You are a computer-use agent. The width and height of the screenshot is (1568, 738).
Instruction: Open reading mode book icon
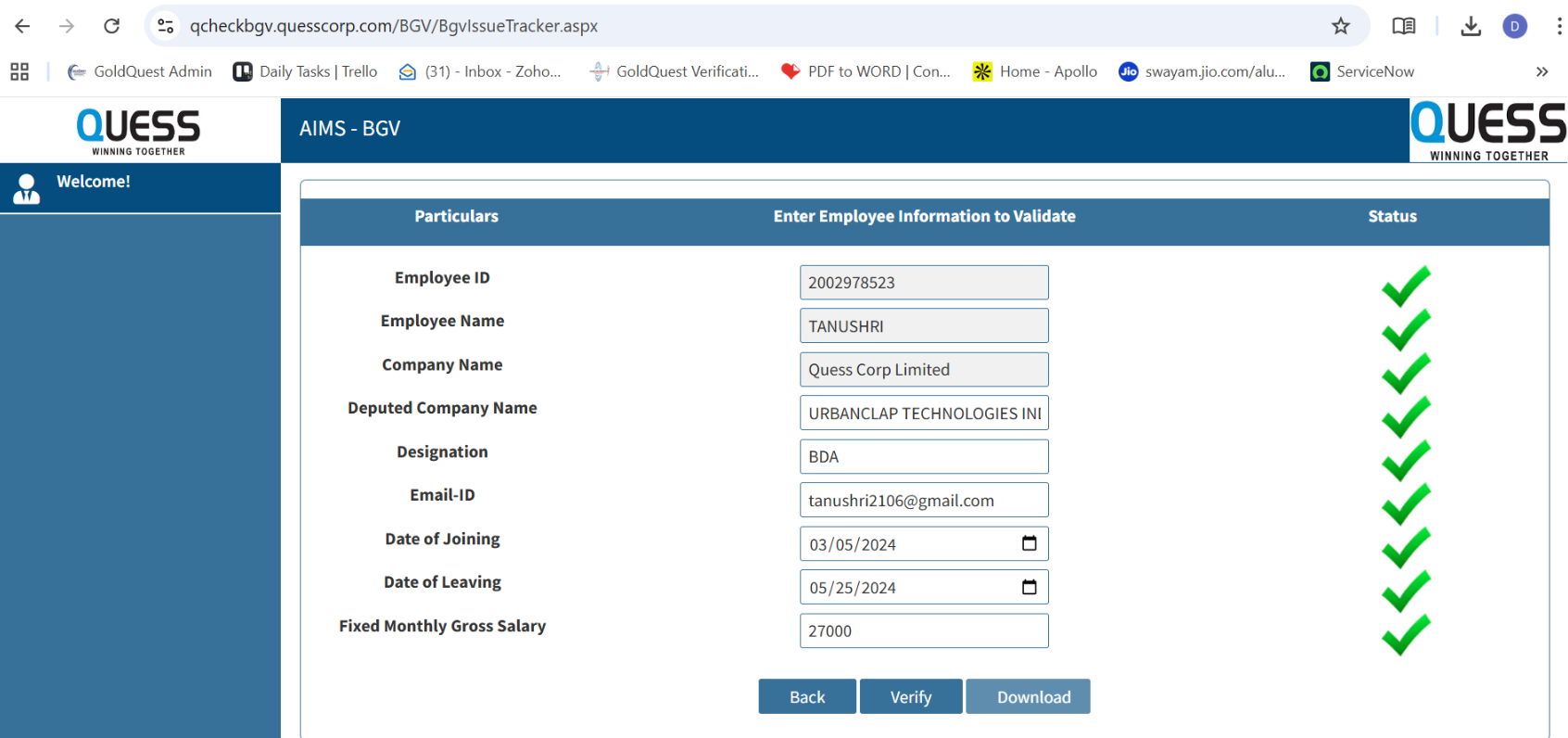[x=1403, y=26]
